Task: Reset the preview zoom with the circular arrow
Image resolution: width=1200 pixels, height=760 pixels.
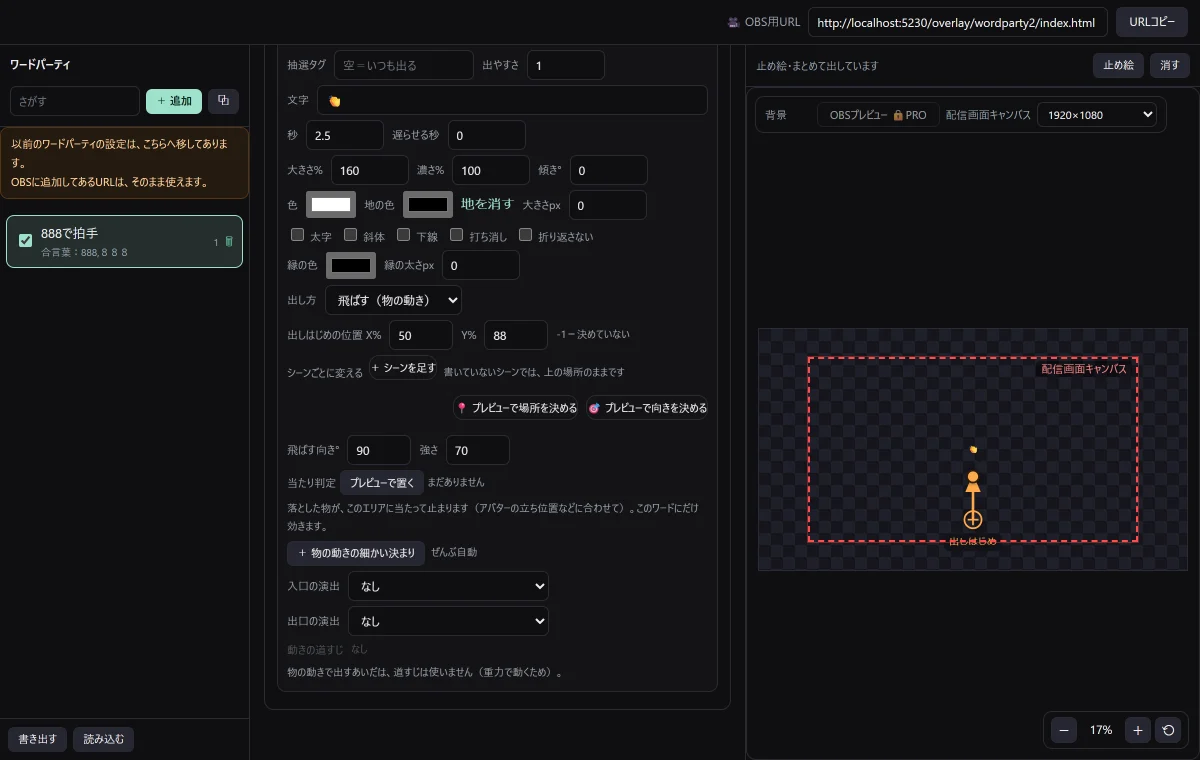Action: click(1167, 730)
